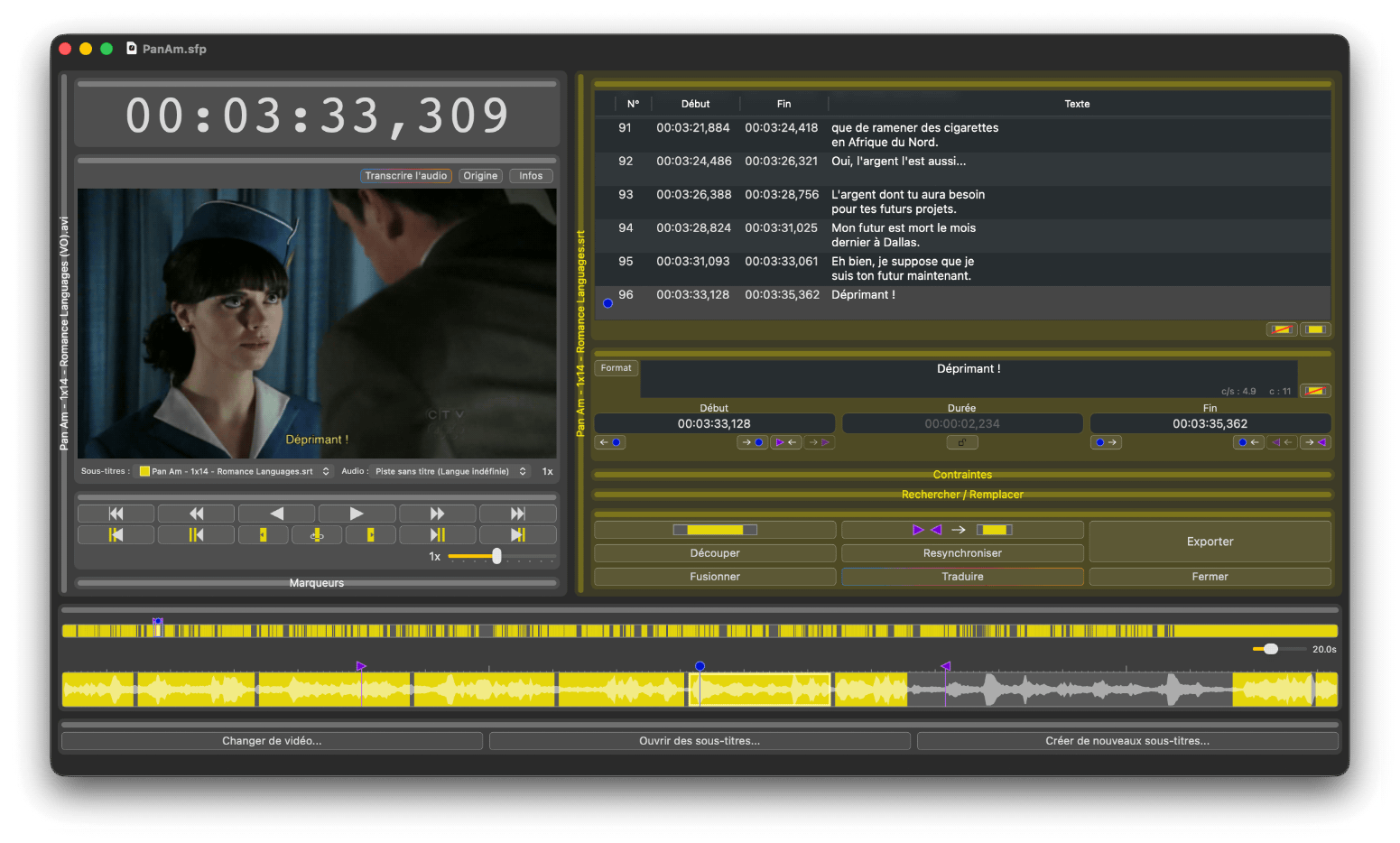
Task: Play the video in reverse
Action: coord(276,514)
